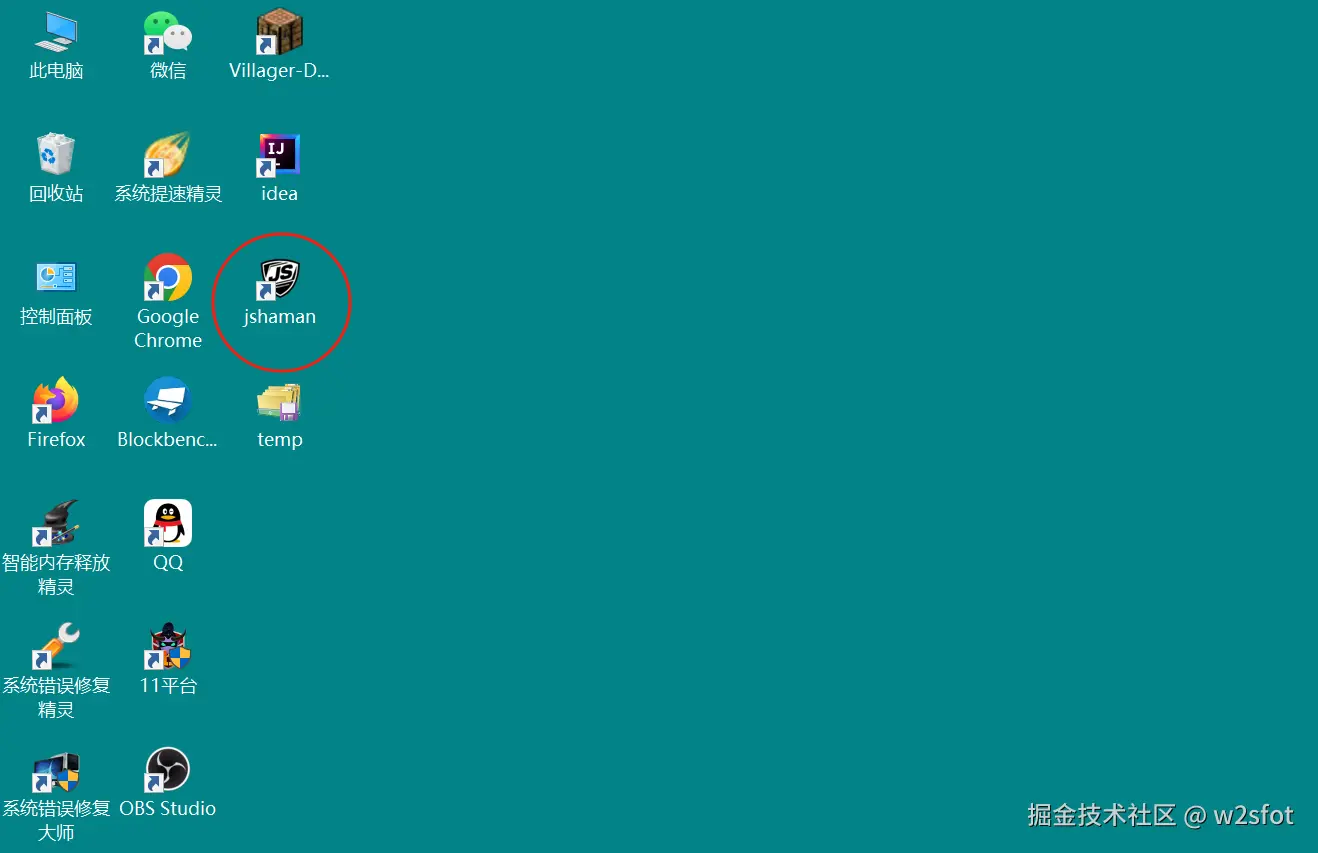Select the QQ penguin icon
The width and height of the screenshot is (1318, 853).
[168, 524]
